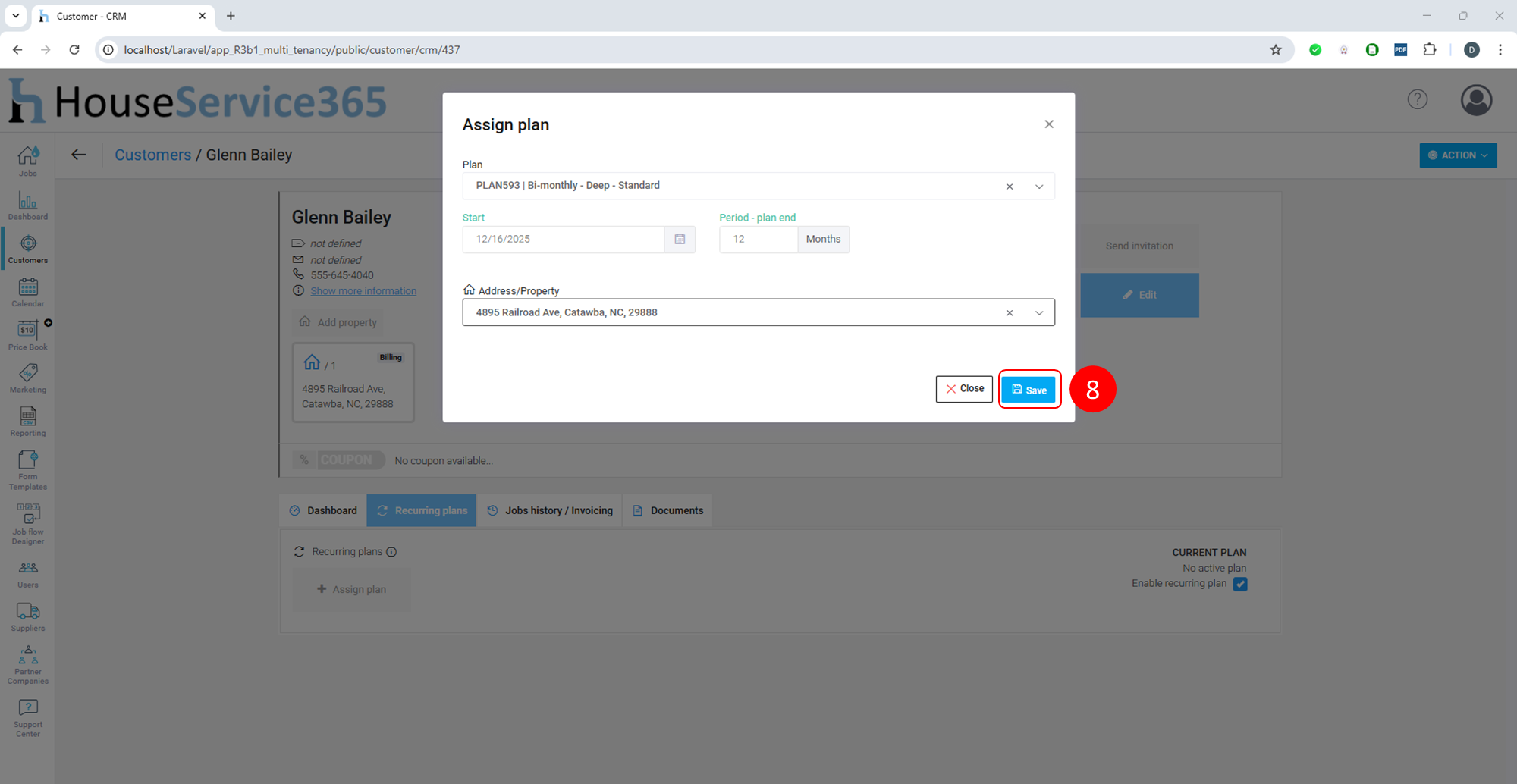Image resolution: width=1517 pixels, height=784 pixels.
Task: Switch to the Jobs history / Invoicing tab
Action: (550, 511)
